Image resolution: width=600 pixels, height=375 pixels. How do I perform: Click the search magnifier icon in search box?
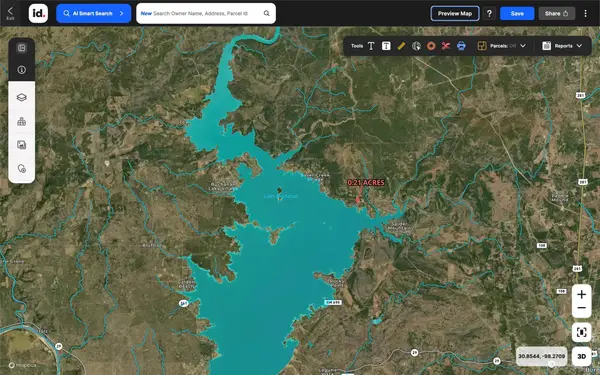[266, 13]
